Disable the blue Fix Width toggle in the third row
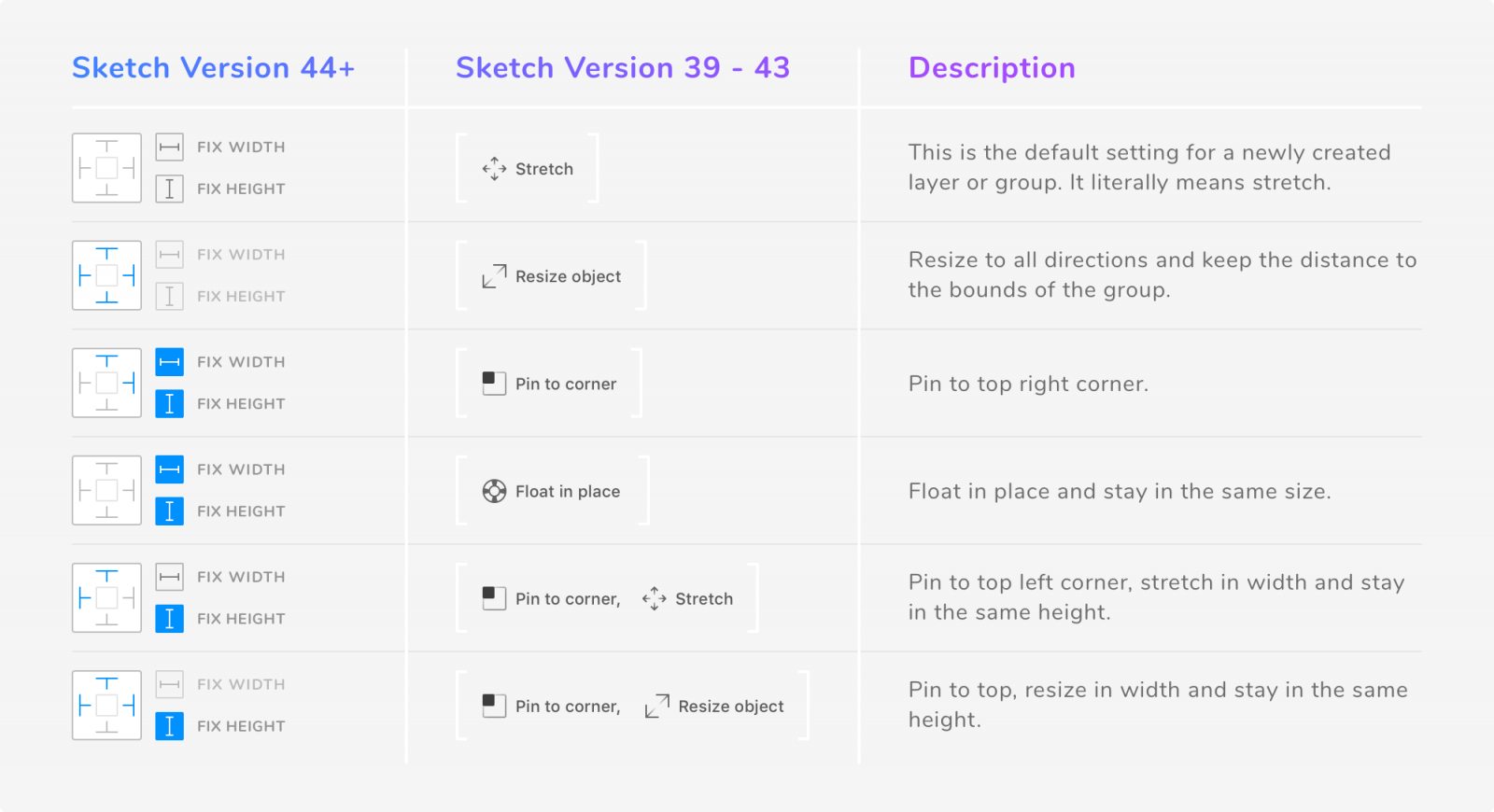The width and height of the screenshot is (1494, 812). (x=169, y=362)
